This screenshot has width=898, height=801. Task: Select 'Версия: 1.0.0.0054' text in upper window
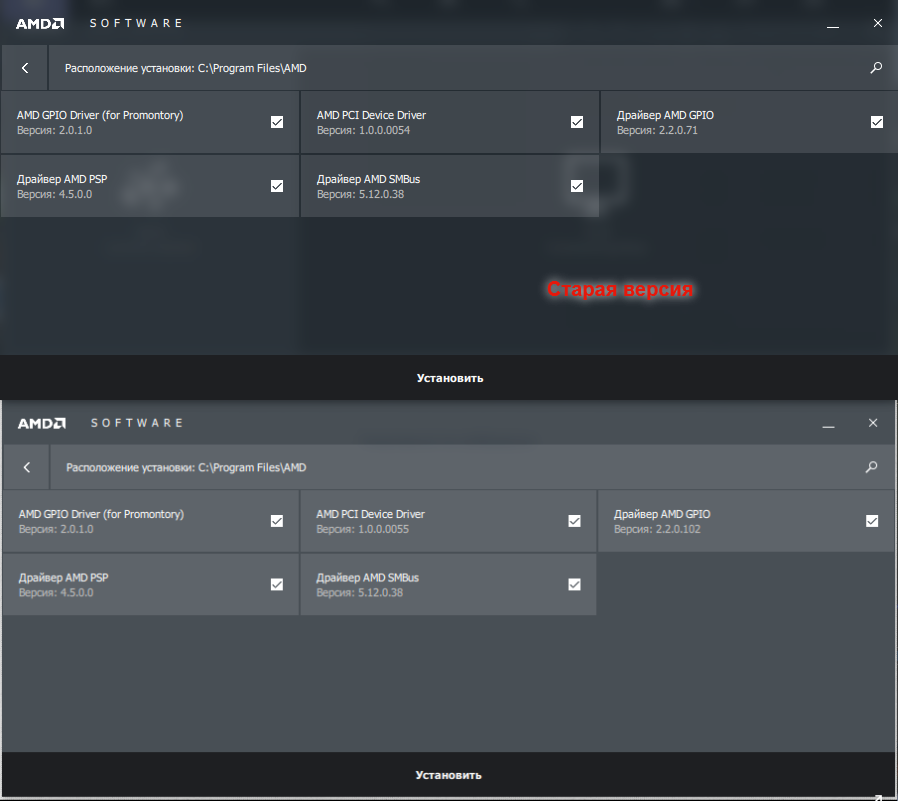(x=363, y=130)
